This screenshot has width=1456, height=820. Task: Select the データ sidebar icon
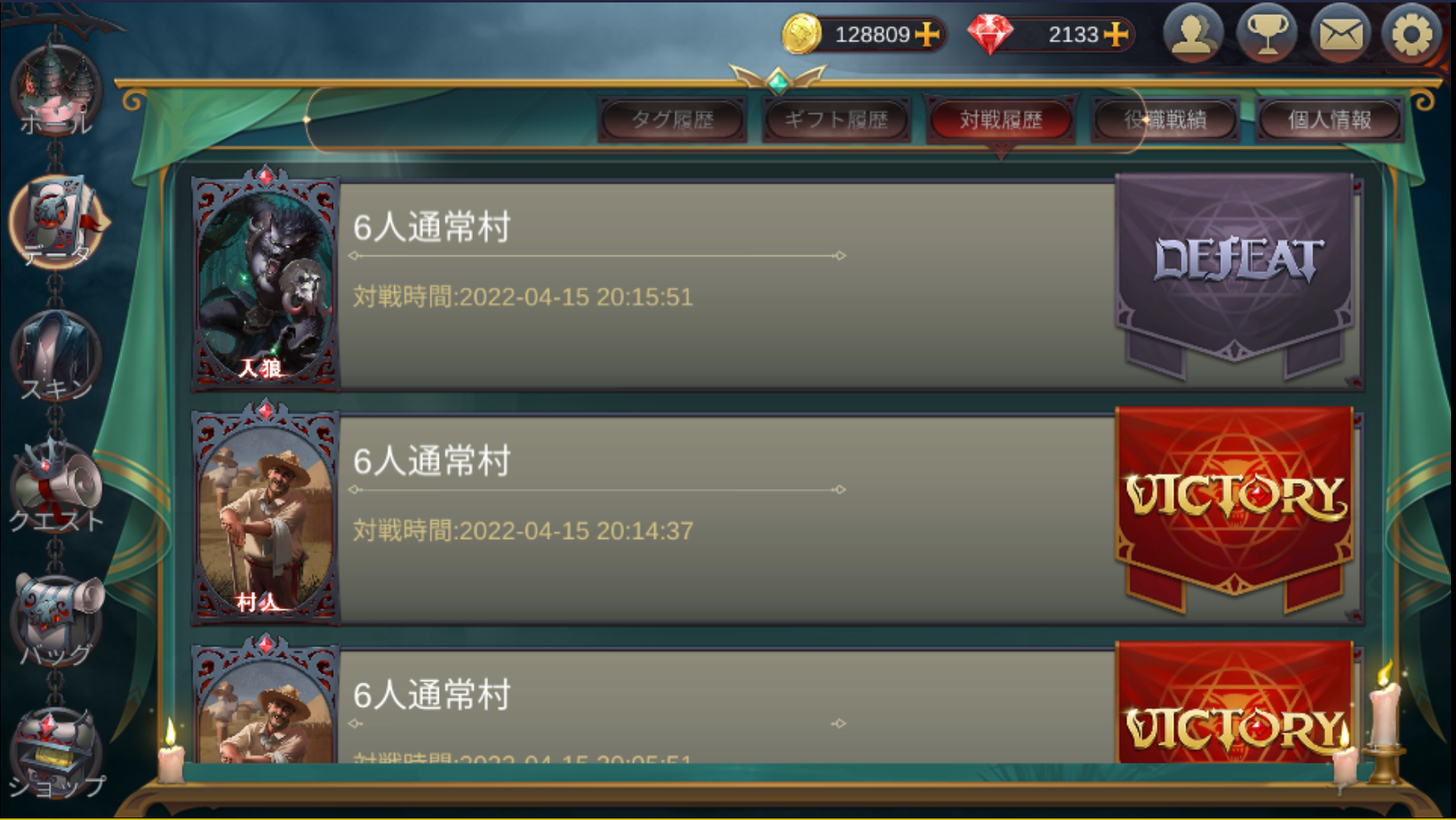click(x=56, y=222)
